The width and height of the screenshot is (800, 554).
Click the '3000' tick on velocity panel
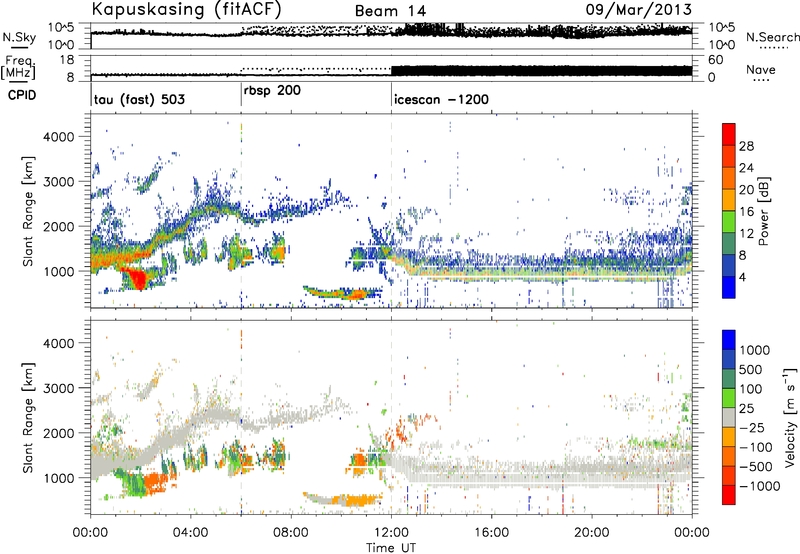58,388
